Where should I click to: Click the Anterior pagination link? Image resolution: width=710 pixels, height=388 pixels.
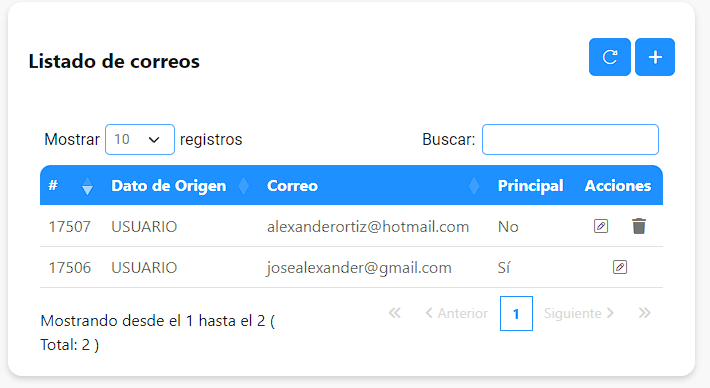456,313
